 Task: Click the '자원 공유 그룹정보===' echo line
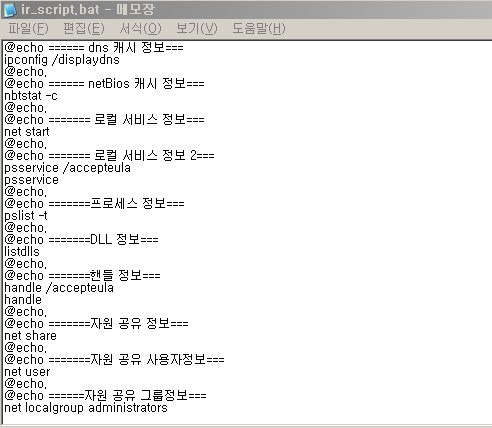(105, 396)
